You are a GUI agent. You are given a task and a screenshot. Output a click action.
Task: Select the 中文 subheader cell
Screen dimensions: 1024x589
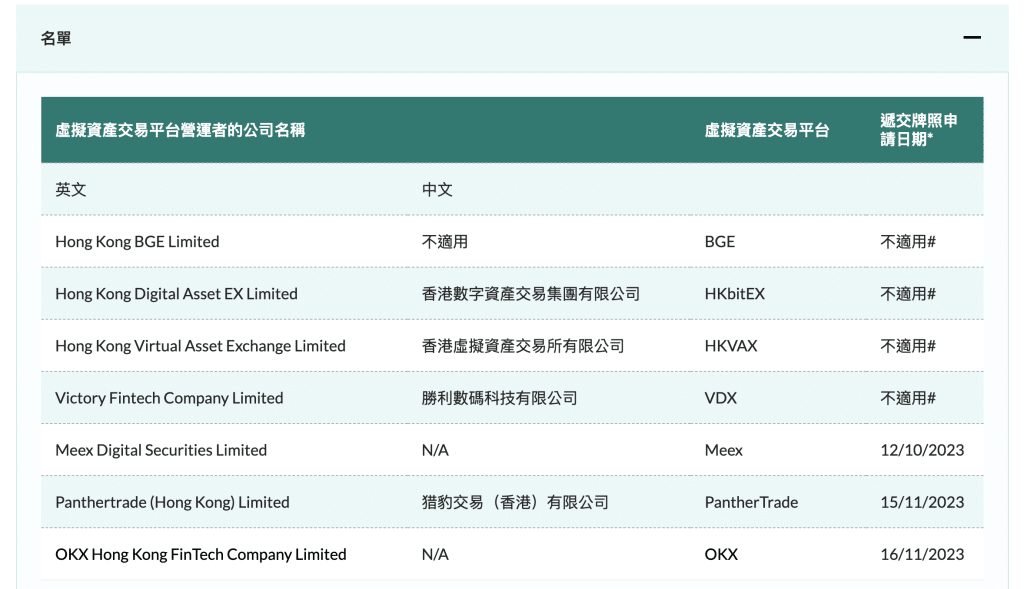(437, 189)
